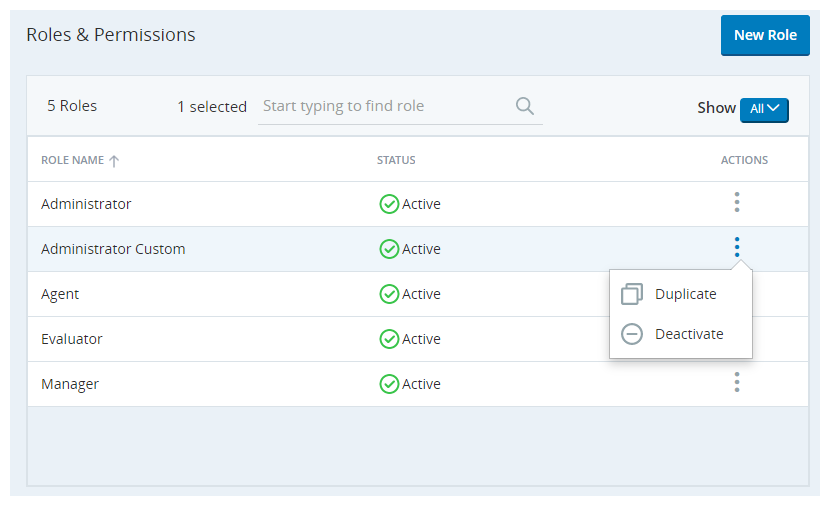Sort by the Role Name column header
Image resolution: width=832 pixels, height=508 pixels.
pyautogui.click(x=73, y=160)
